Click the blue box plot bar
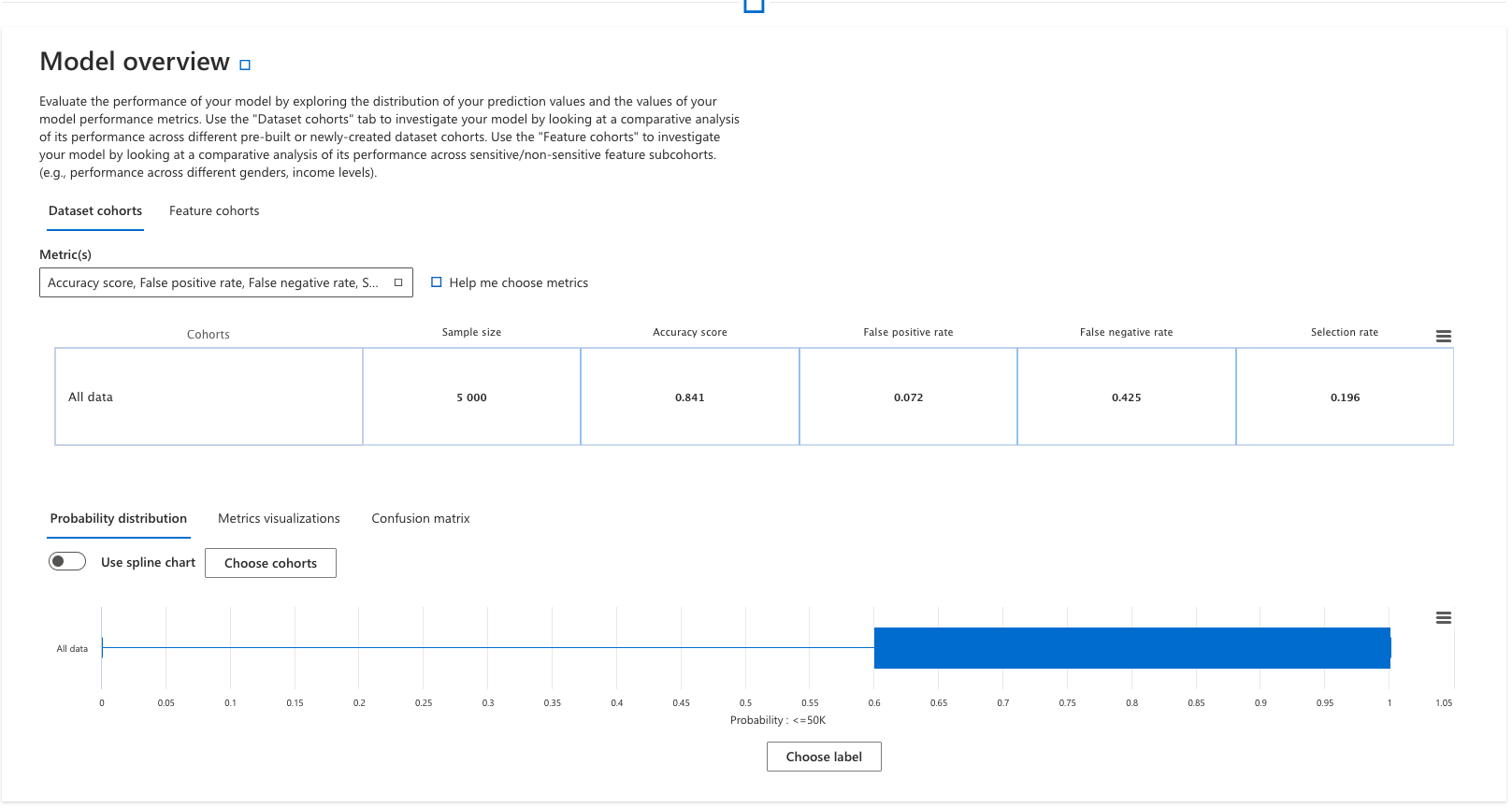This screenshot has width=1512, height=808. tap(1131, 648)
